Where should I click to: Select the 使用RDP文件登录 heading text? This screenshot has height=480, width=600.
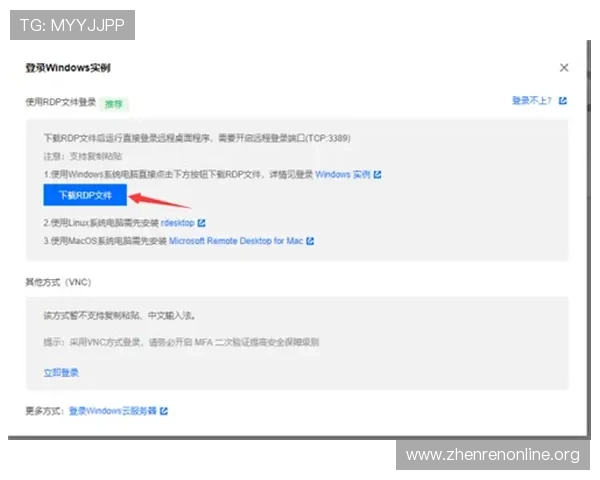[60, 102]
